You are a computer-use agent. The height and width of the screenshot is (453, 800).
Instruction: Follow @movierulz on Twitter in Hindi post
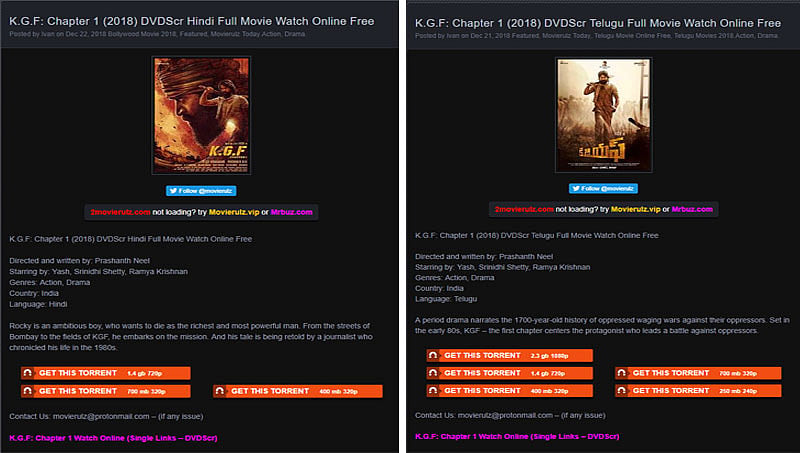click(x=201, y=191)
